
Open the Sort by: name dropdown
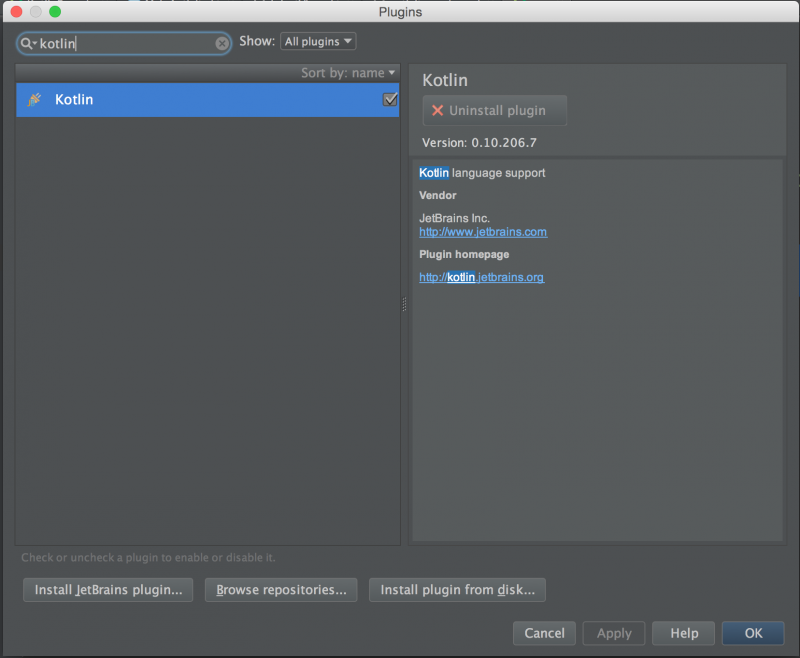coord(348,73)
